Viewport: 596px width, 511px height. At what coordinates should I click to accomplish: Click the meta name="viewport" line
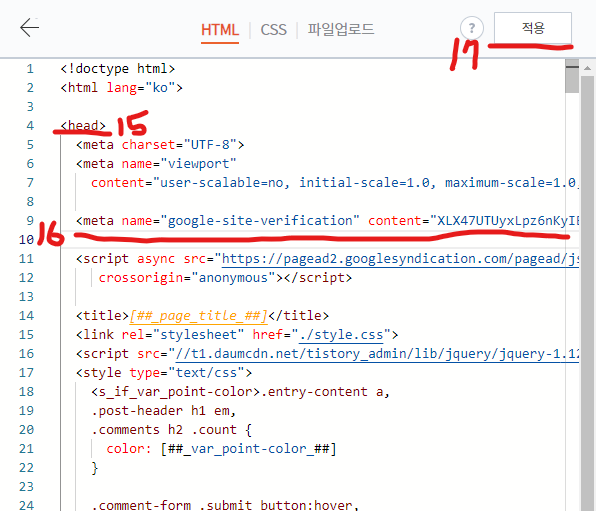[x=156, y=164]
